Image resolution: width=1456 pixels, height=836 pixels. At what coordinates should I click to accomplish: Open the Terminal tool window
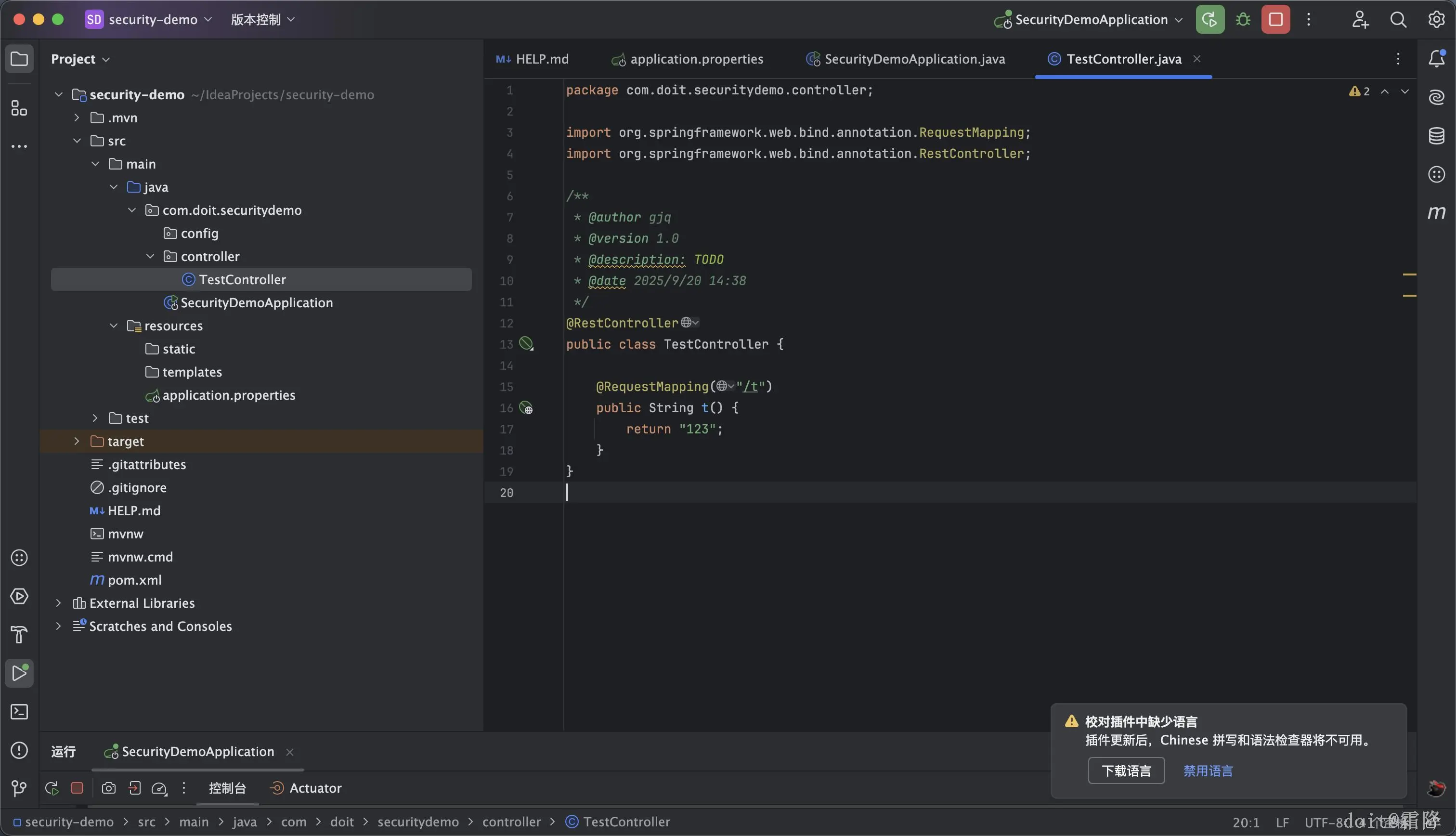pos(19,712)
